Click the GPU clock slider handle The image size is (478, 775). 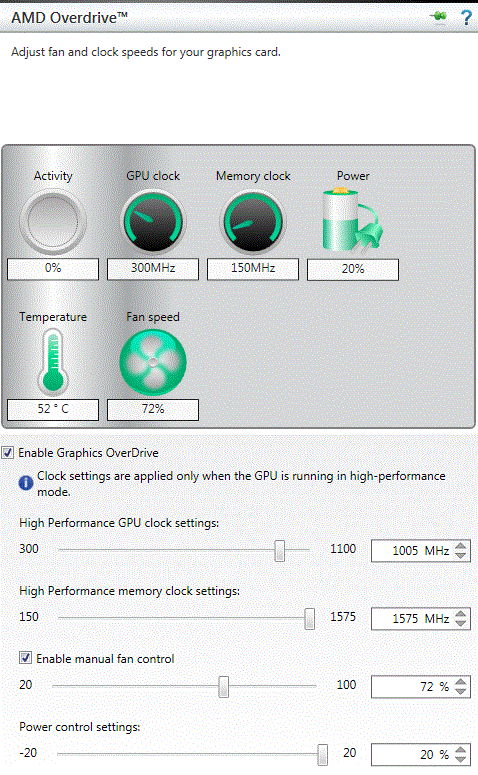[280, 551]
